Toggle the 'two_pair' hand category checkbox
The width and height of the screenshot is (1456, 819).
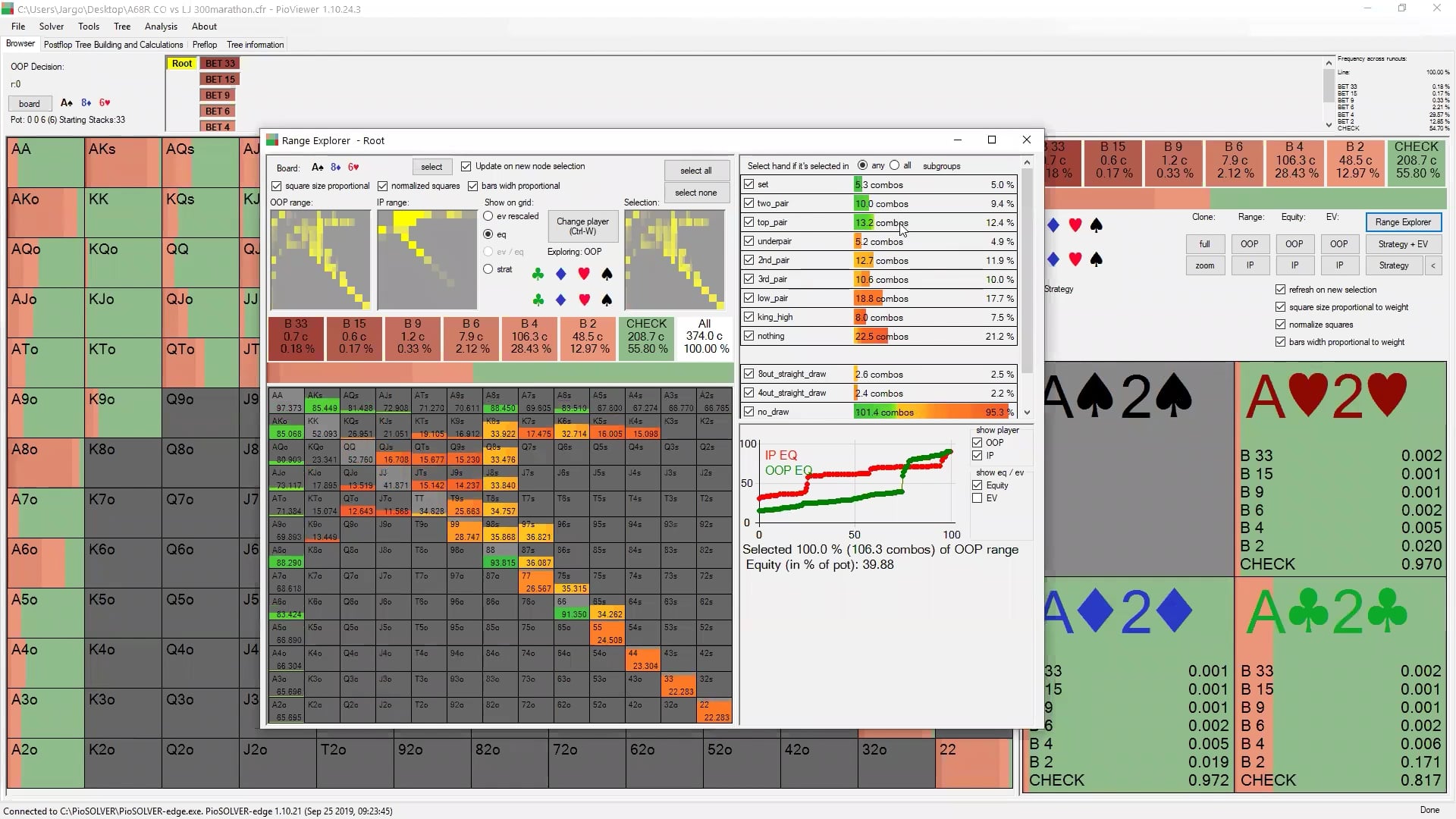pyautogui.click(x=749, y=203)
